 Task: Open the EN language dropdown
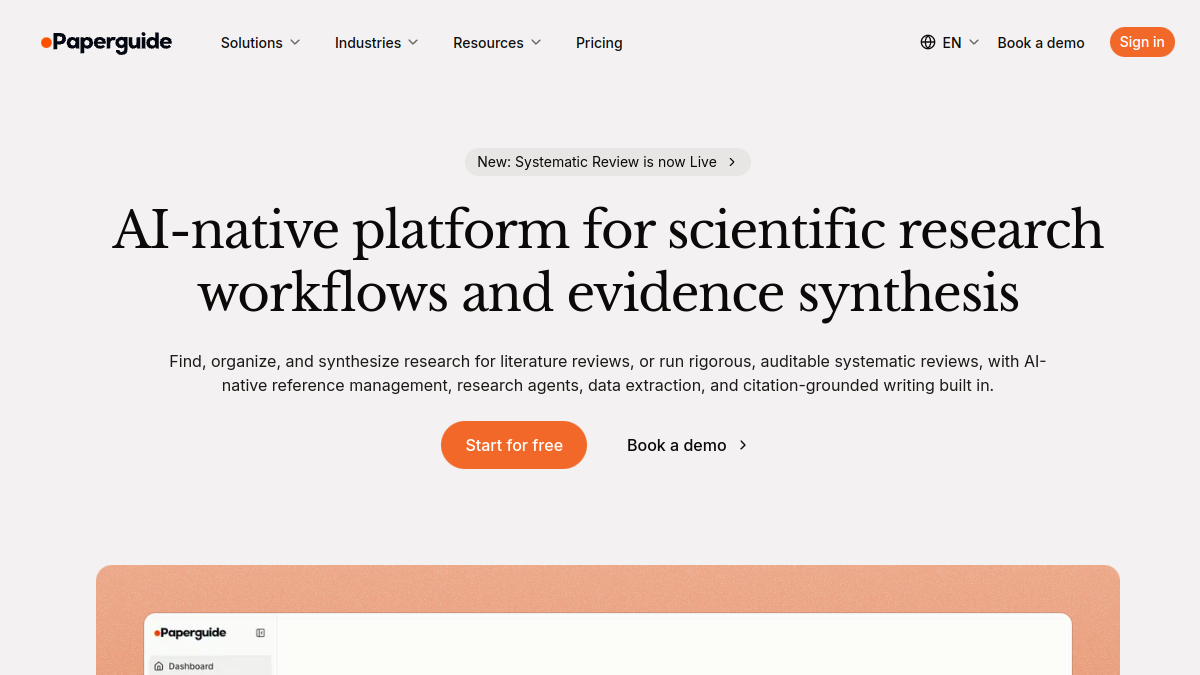click(x=950, y=42)
